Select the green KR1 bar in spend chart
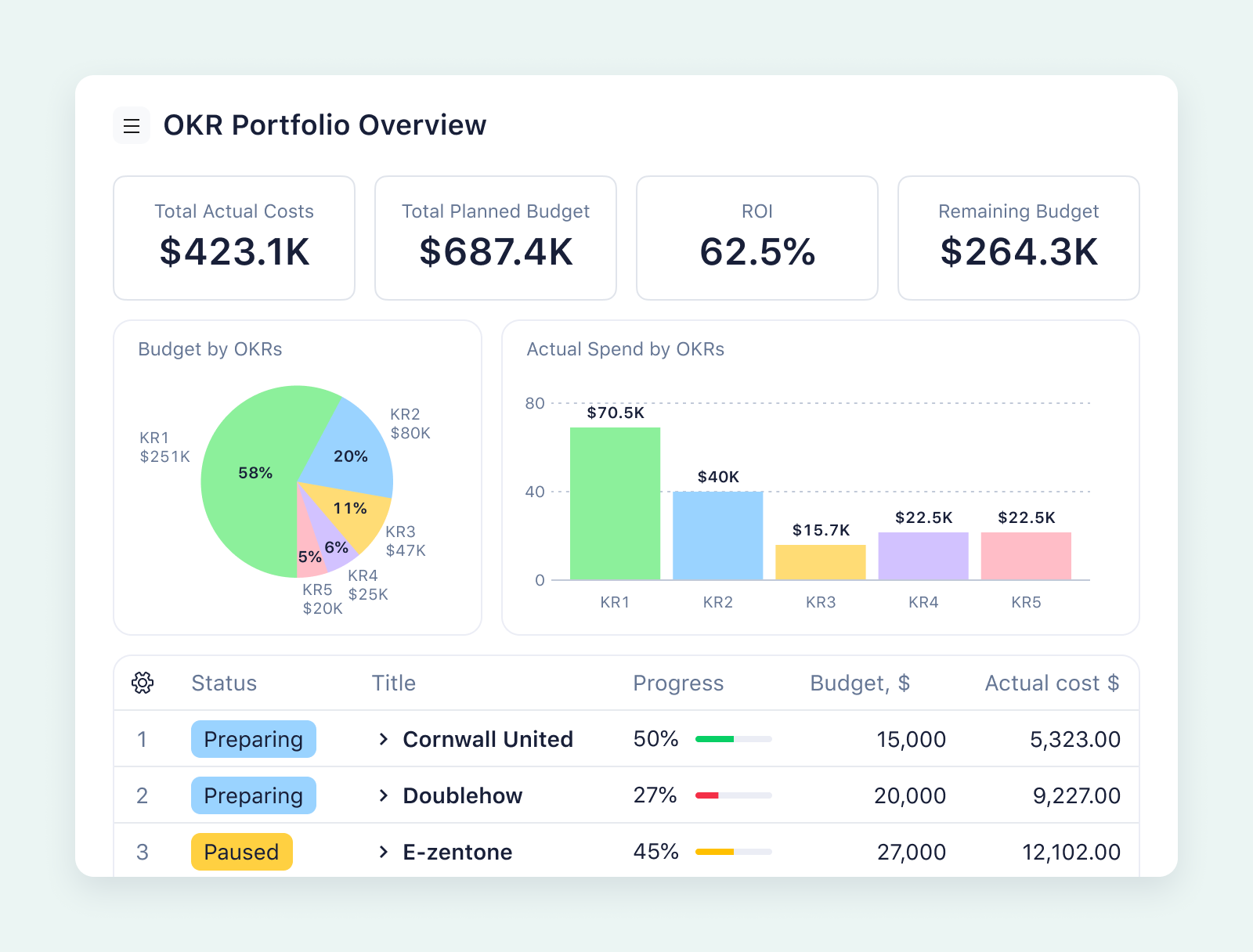Screen dimensions: 1253x952 point(615,503)
